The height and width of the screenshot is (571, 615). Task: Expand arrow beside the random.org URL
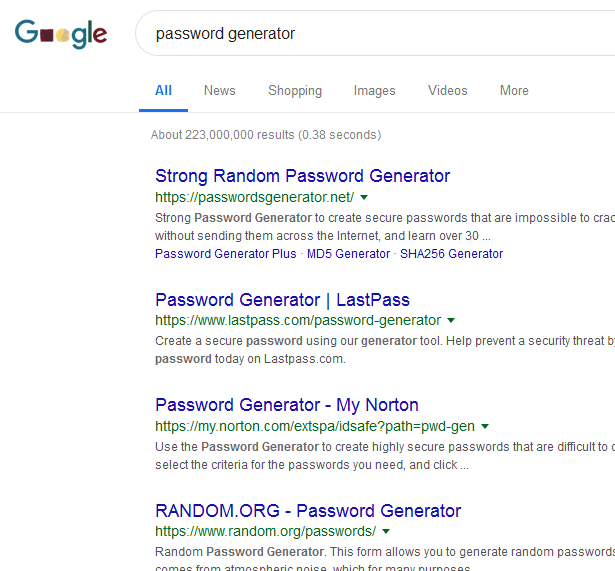coord(386,531)
